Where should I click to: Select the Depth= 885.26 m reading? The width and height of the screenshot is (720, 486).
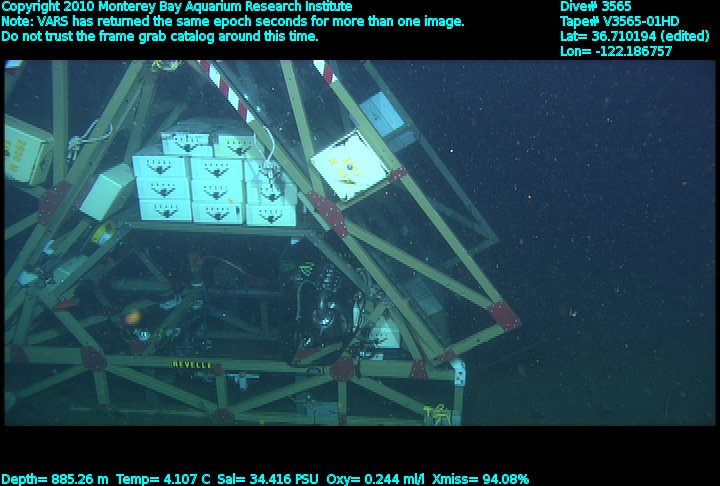(55, 479)
